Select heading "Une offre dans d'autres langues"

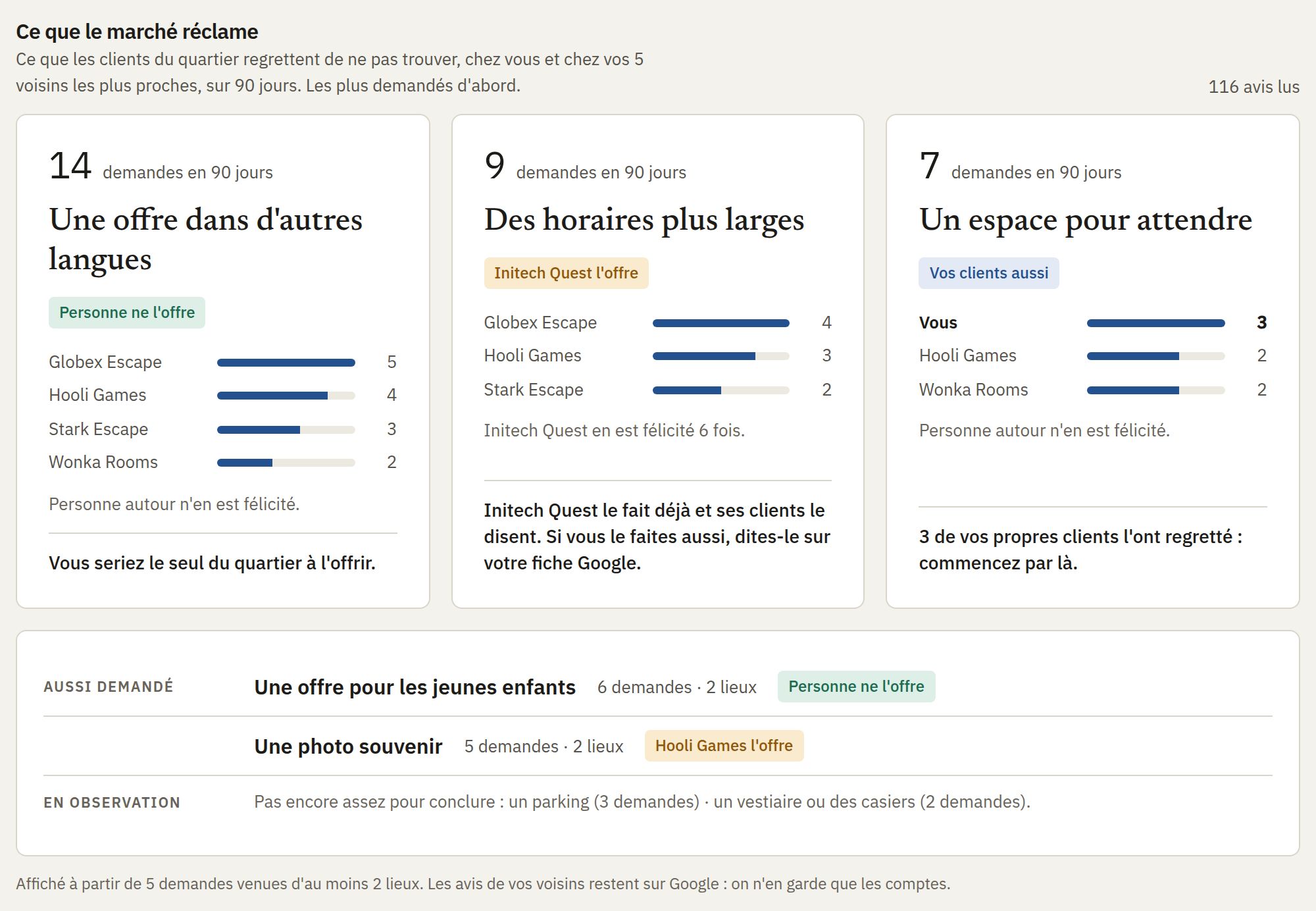click(205, 239)
